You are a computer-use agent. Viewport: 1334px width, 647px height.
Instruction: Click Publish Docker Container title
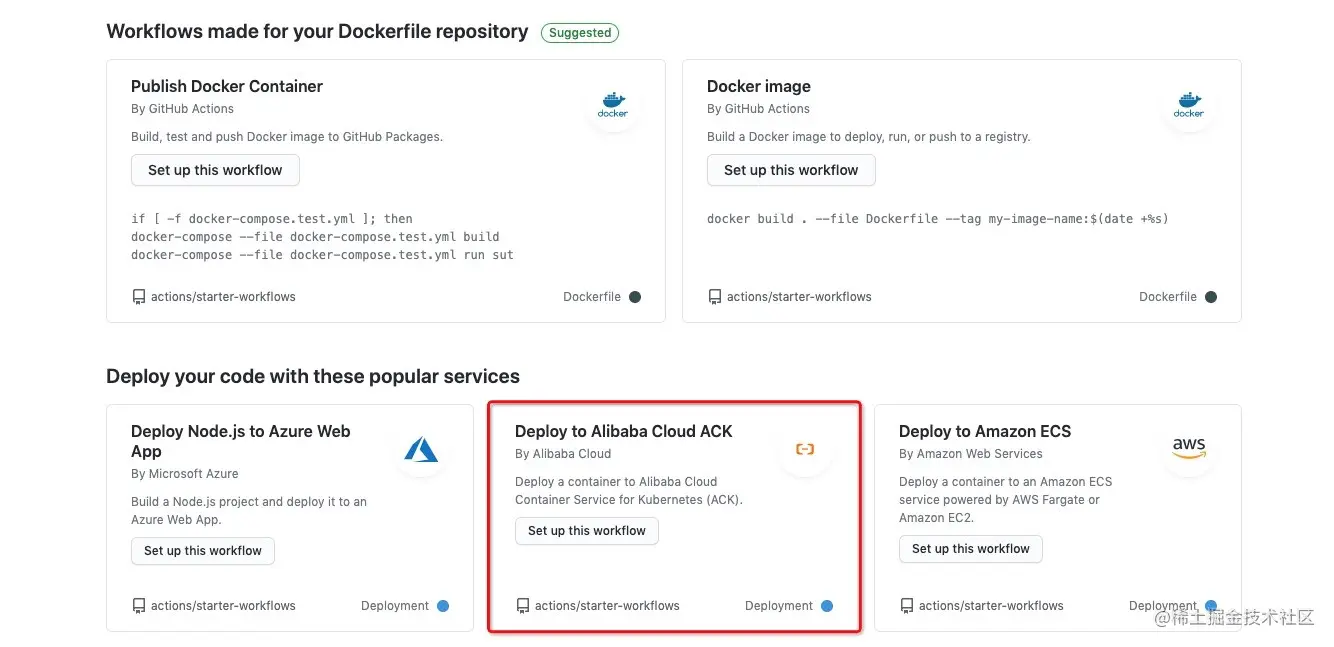(227, 87)
